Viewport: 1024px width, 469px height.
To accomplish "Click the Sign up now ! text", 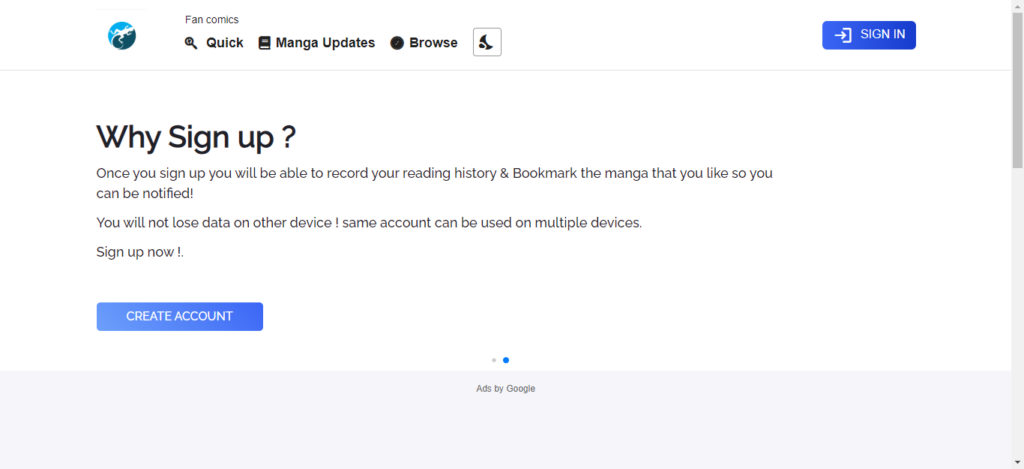I will (140, 252).
